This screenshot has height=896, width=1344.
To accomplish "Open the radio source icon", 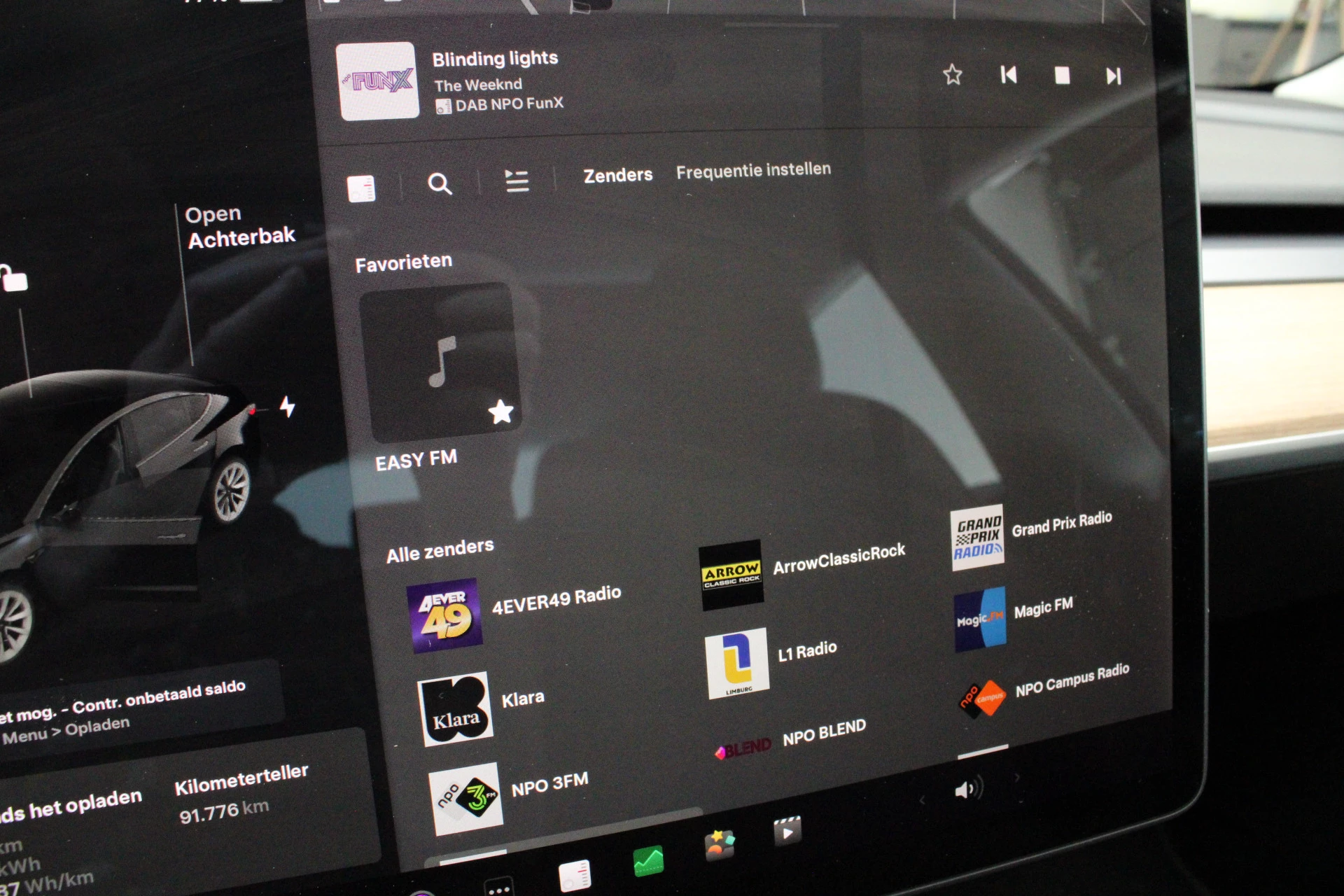I will [x=361, y=188].
